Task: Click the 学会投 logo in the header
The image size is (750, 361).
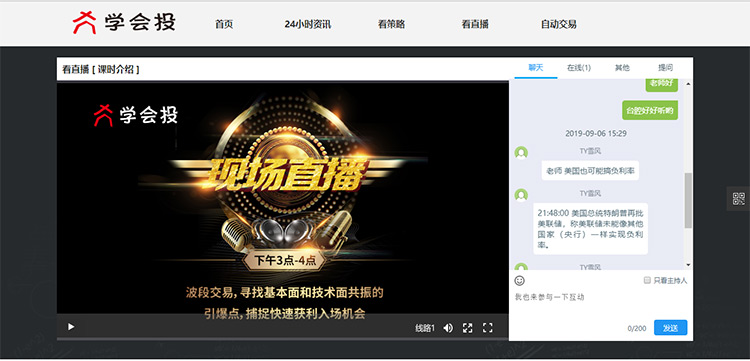Action: point(124,23)
